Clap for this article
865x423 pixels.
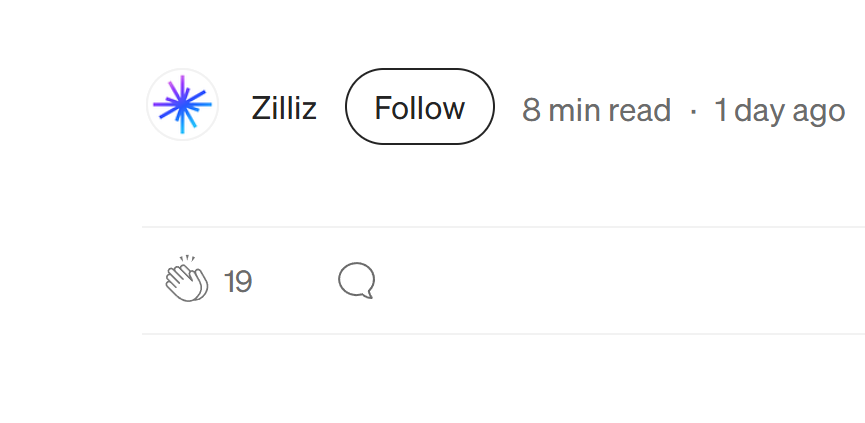[185, 280]
